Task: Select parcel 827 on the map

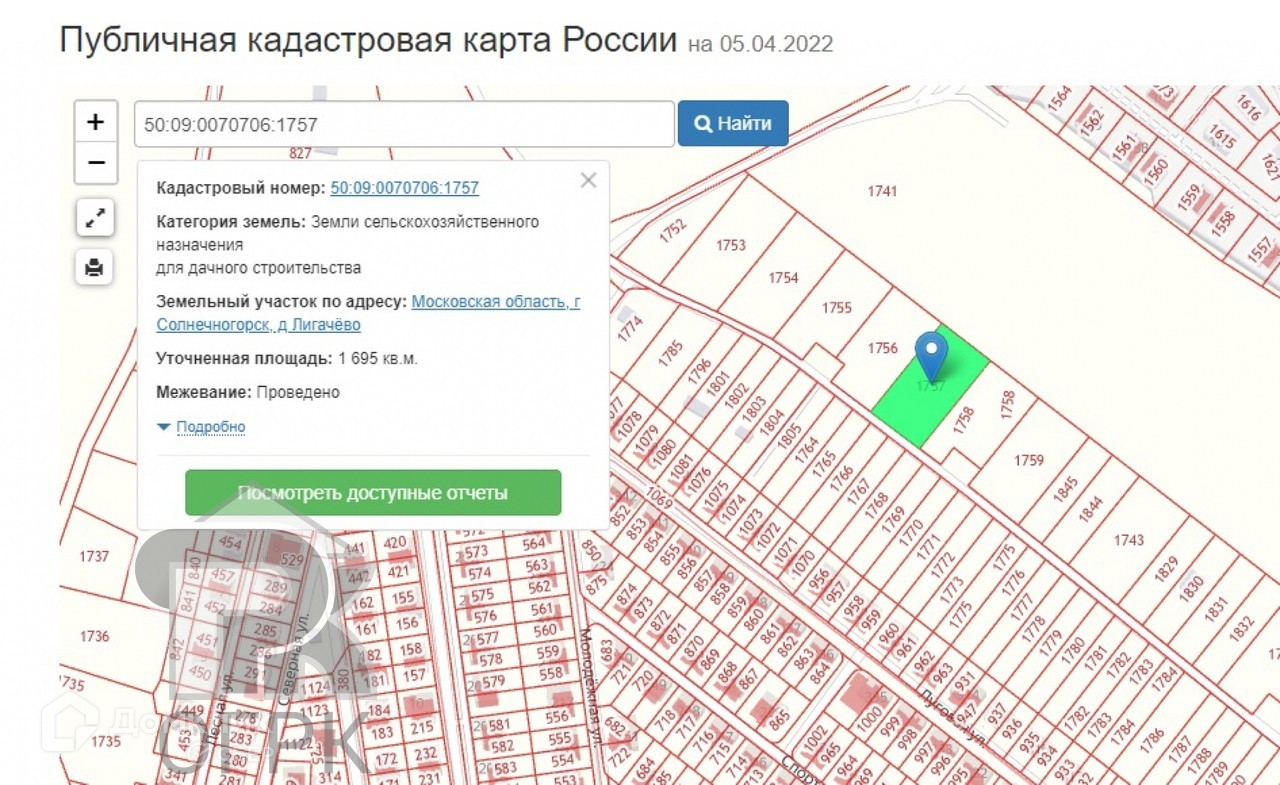Action: click(x=300, y=153)
